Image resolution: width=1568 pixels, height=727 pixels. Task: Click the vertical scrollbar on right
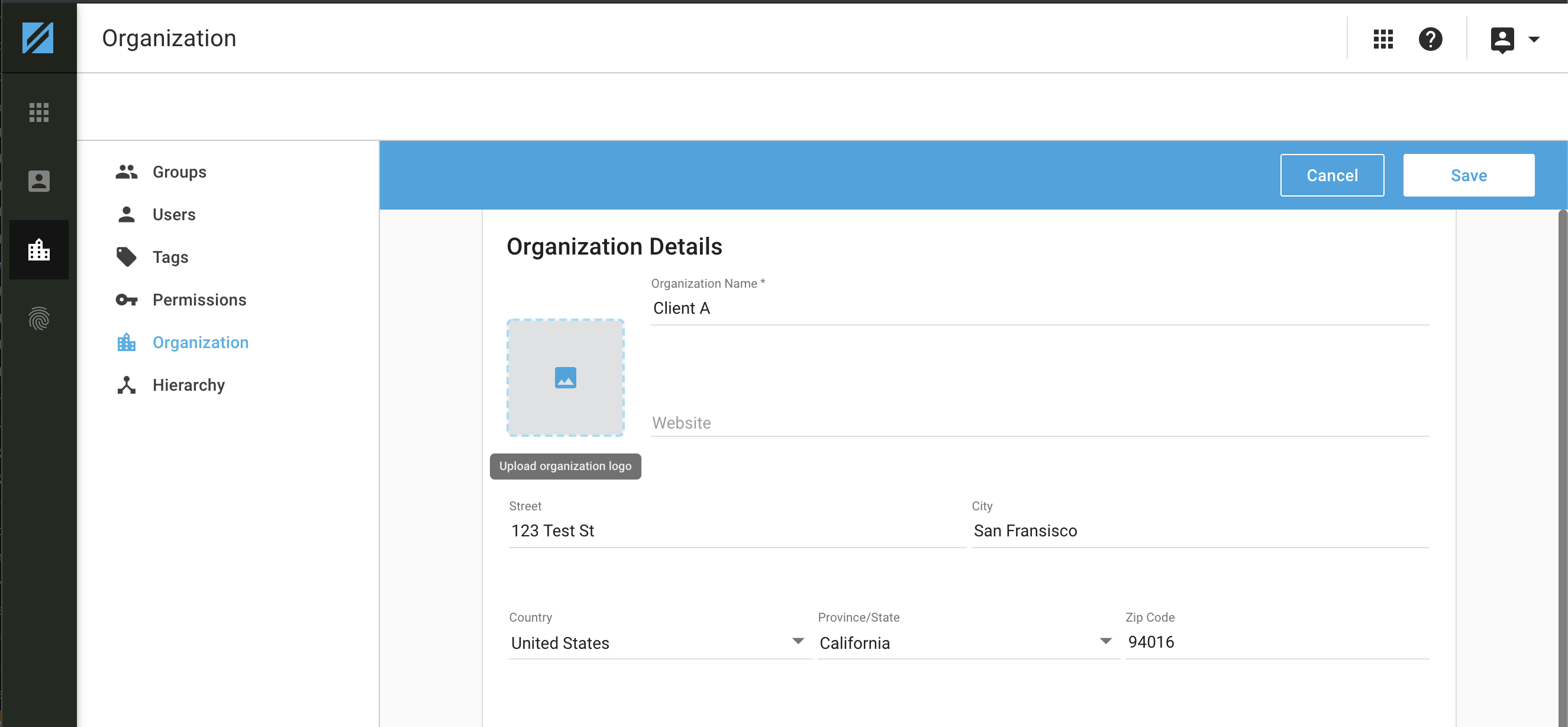tap(1563, 468)
